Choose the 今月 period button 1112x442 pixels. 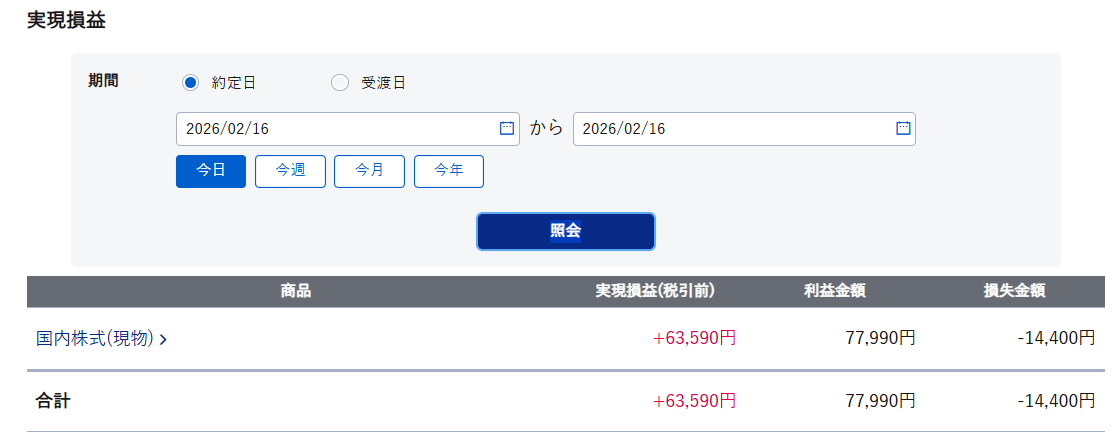[x=369, y=171]
